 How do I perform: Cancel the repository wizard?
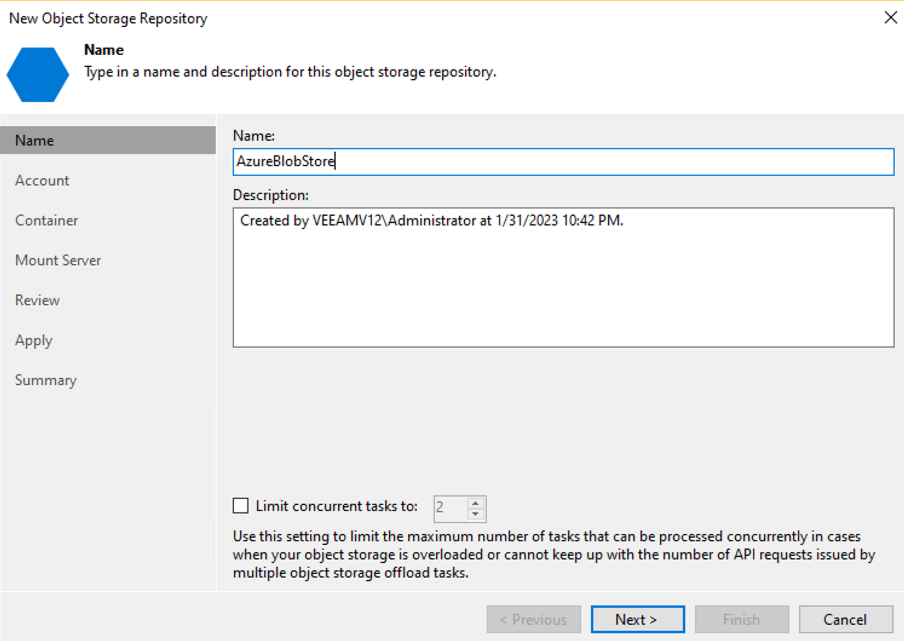845,620
